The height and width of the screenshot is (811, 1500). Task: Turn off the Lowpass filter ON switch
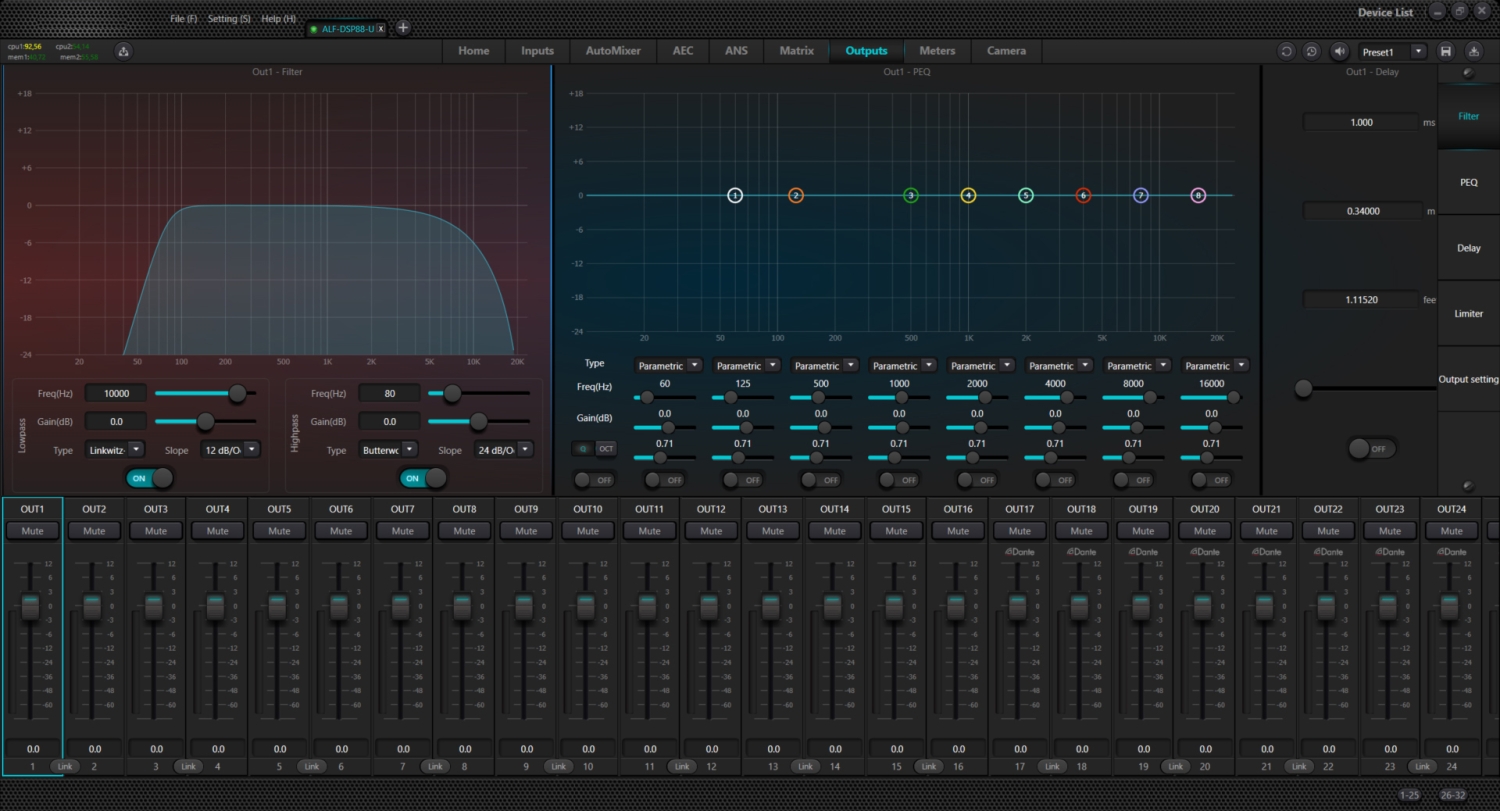[x=150, y=478]
